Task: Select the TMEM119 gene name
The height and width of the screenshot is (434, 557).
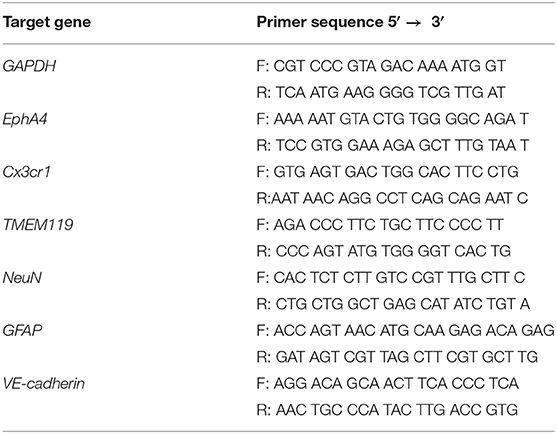Action: [38, 225]
